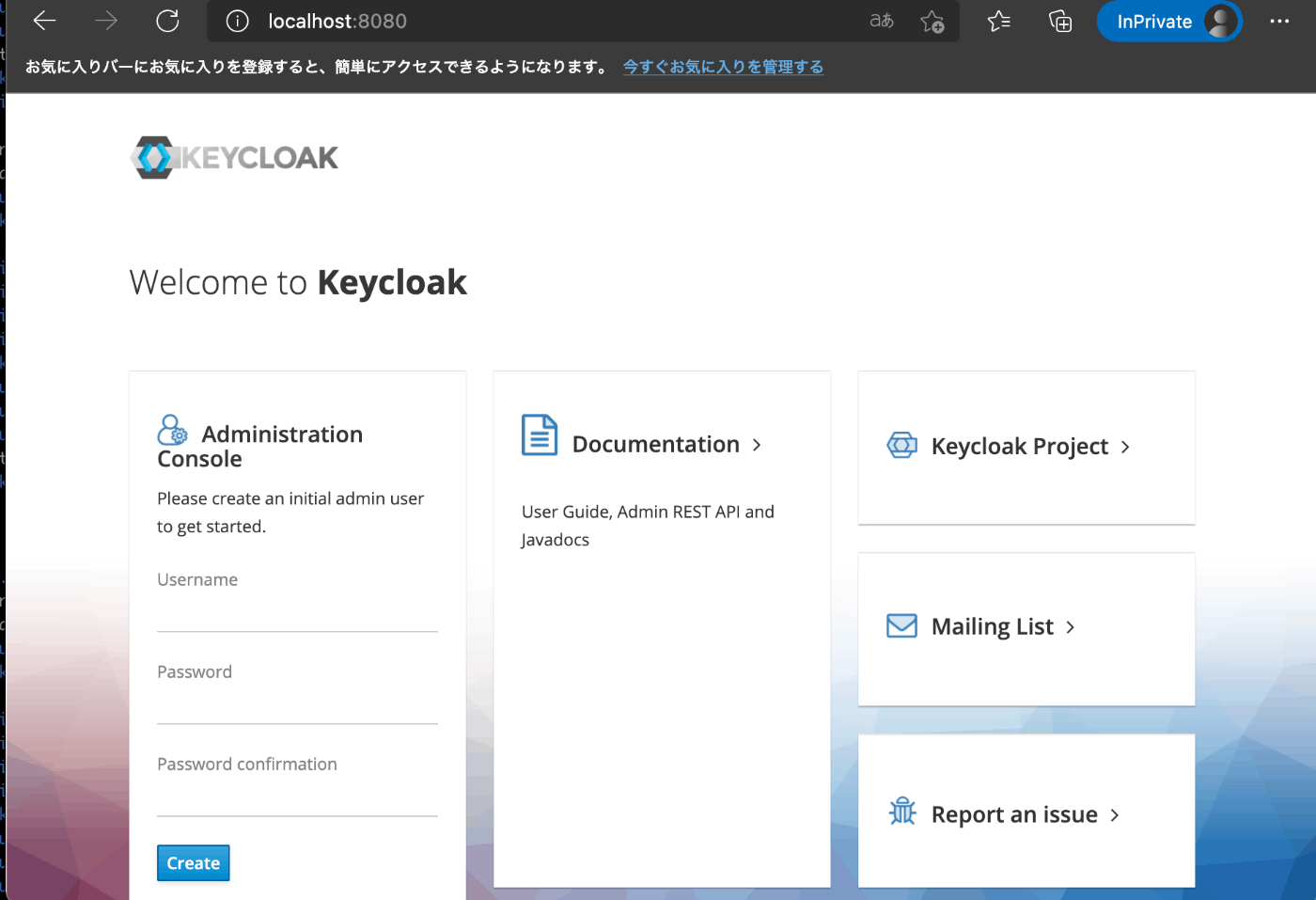Click the Administration Console user icon
The height and width of the screenshot is (900, 1316).
tap(172, 430)
